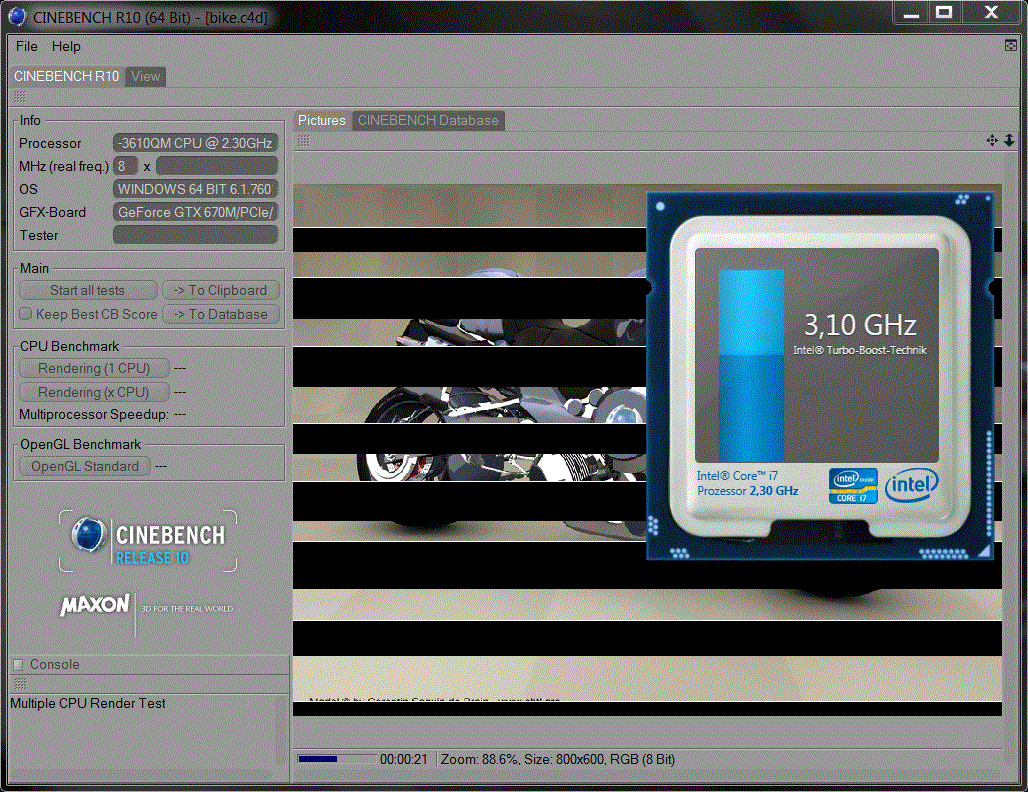Run the Rendering (x CPU) test
This screenshot has width=1028, height=792.
click(94, 392)
